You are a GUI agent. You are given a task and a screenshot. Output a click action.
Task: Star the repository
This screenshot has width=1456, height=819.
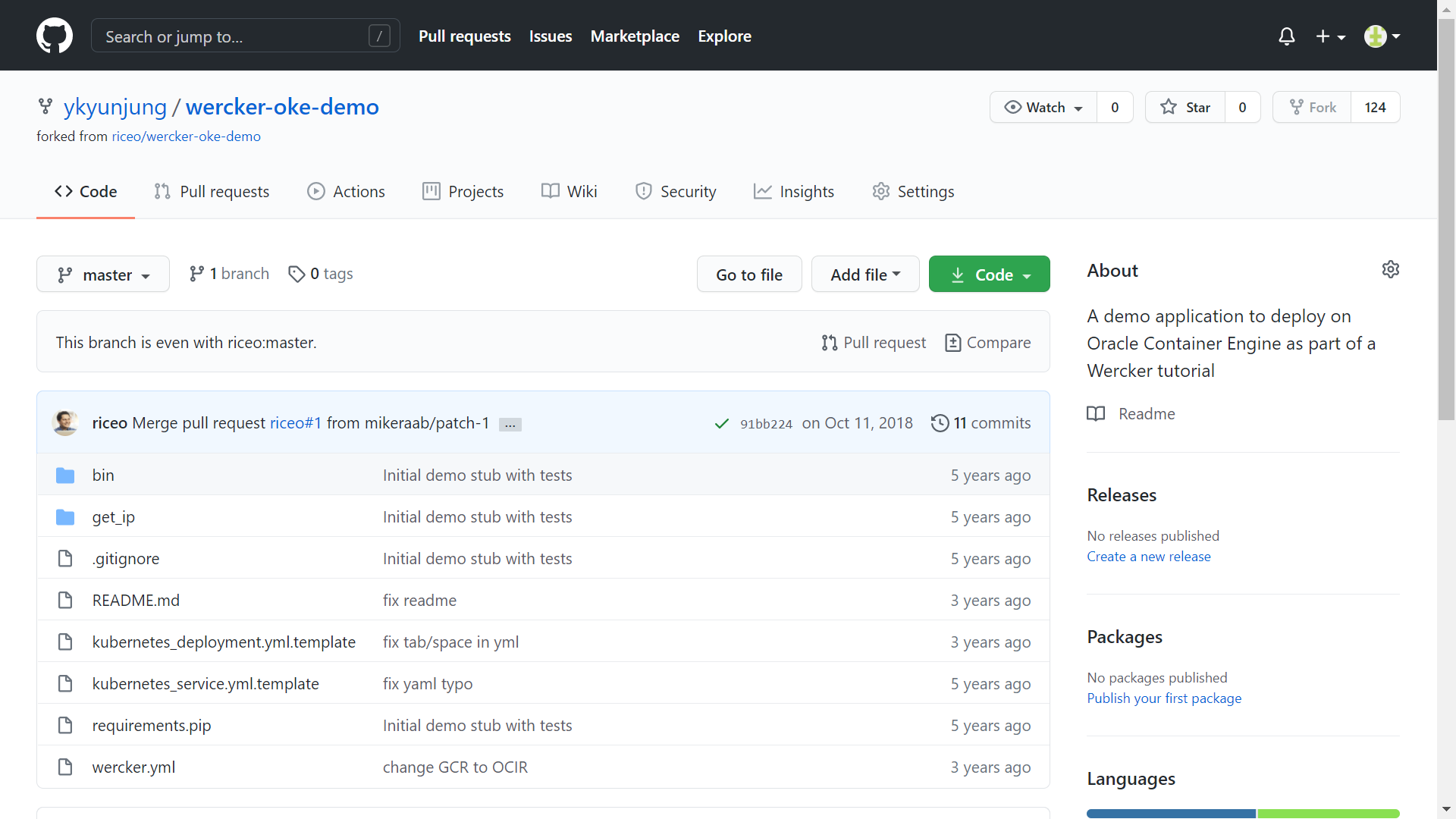[1185, 107]
